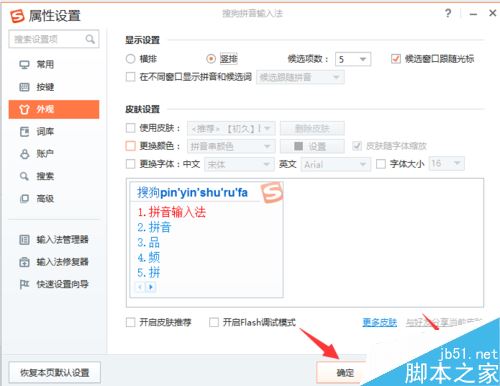Image resolution: width=500 pixels, height=386 pixels.
Task: Enable the 字体大小 checkbox
Action: coord(381,164)
